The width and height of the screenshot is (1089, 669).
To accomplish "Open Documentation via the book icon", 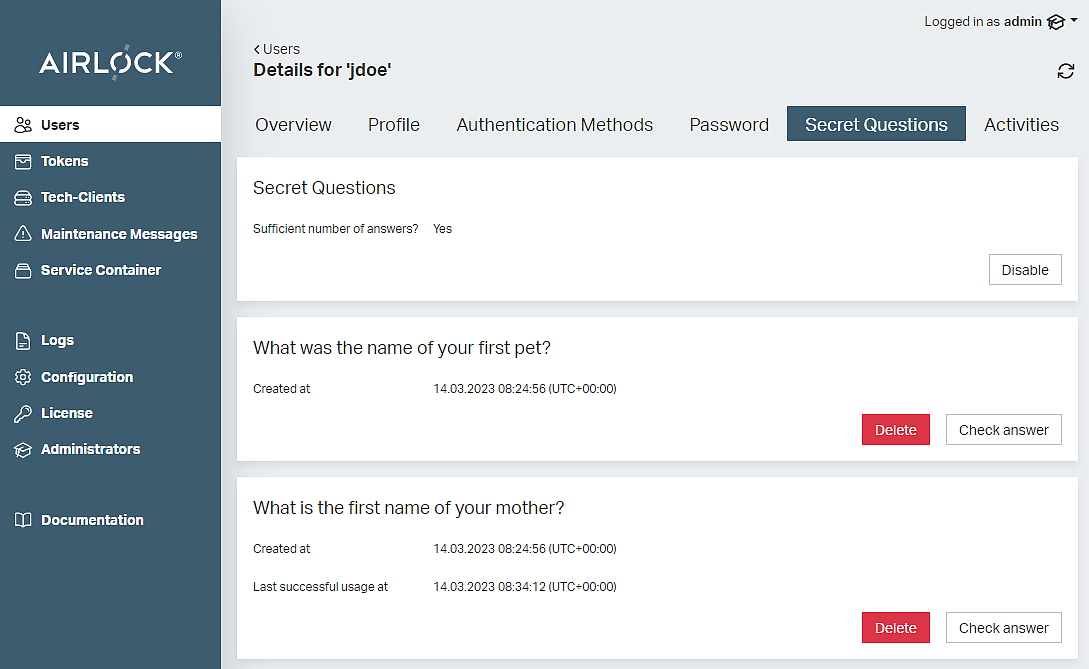I will pos(23,520).
